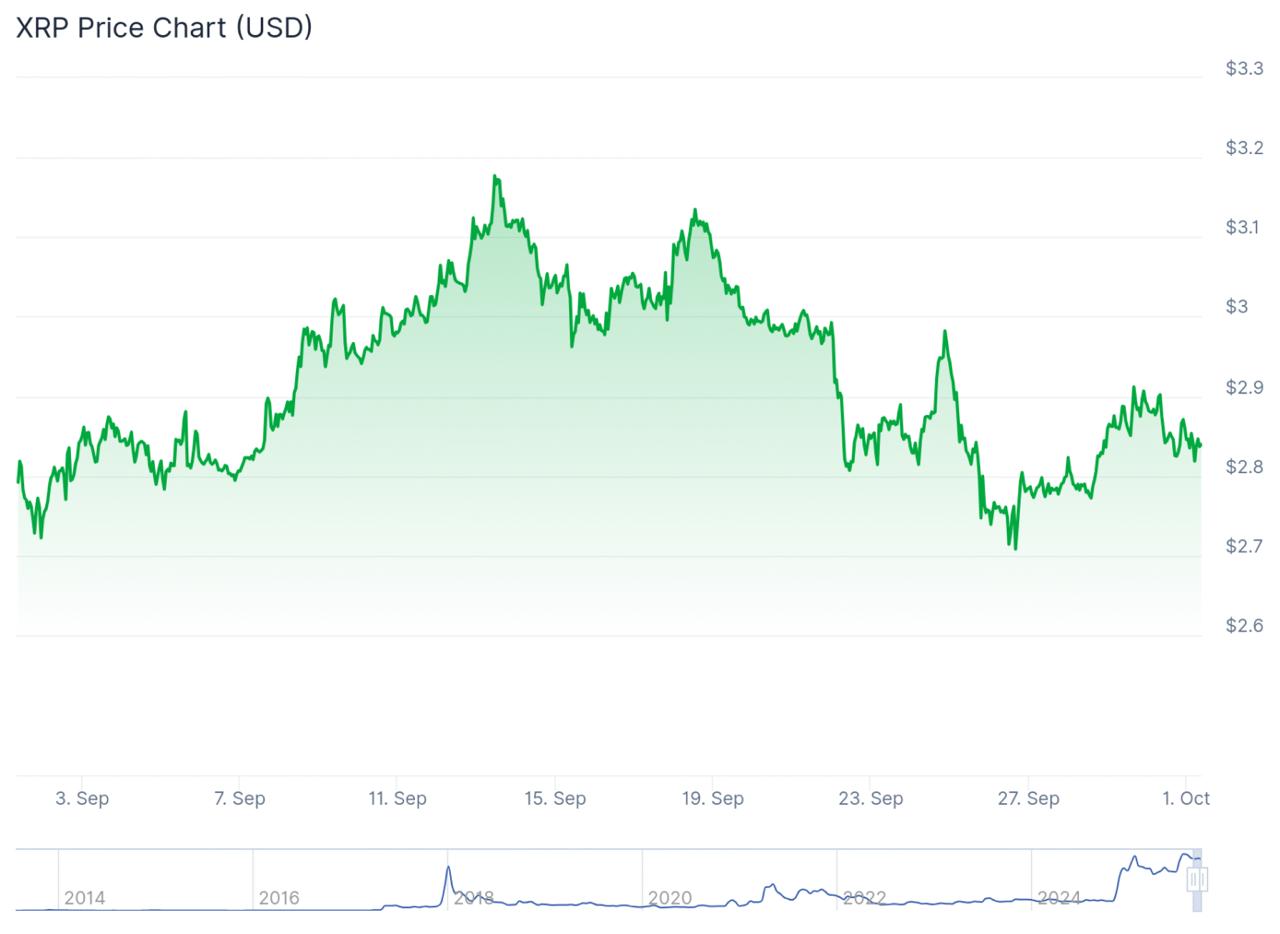Click the lowest dip near 27 Sep
The image size is (1280, 934).
[1015, 547]
